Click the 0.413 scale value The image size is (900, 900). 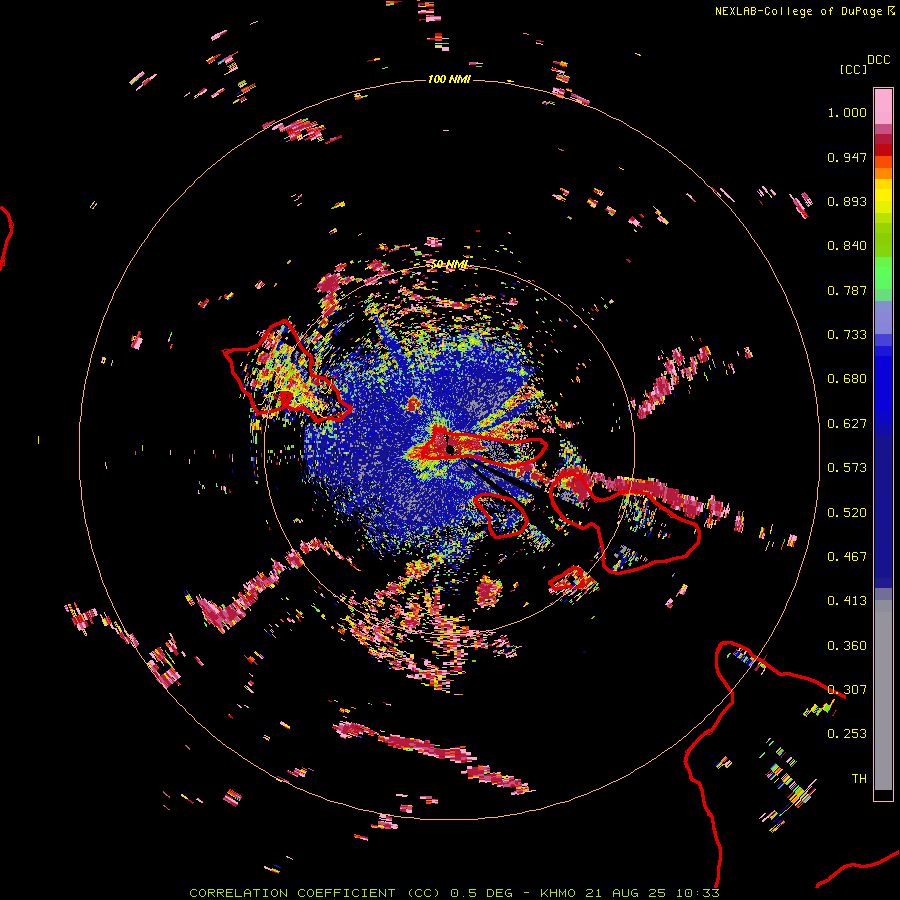[847, 601]
